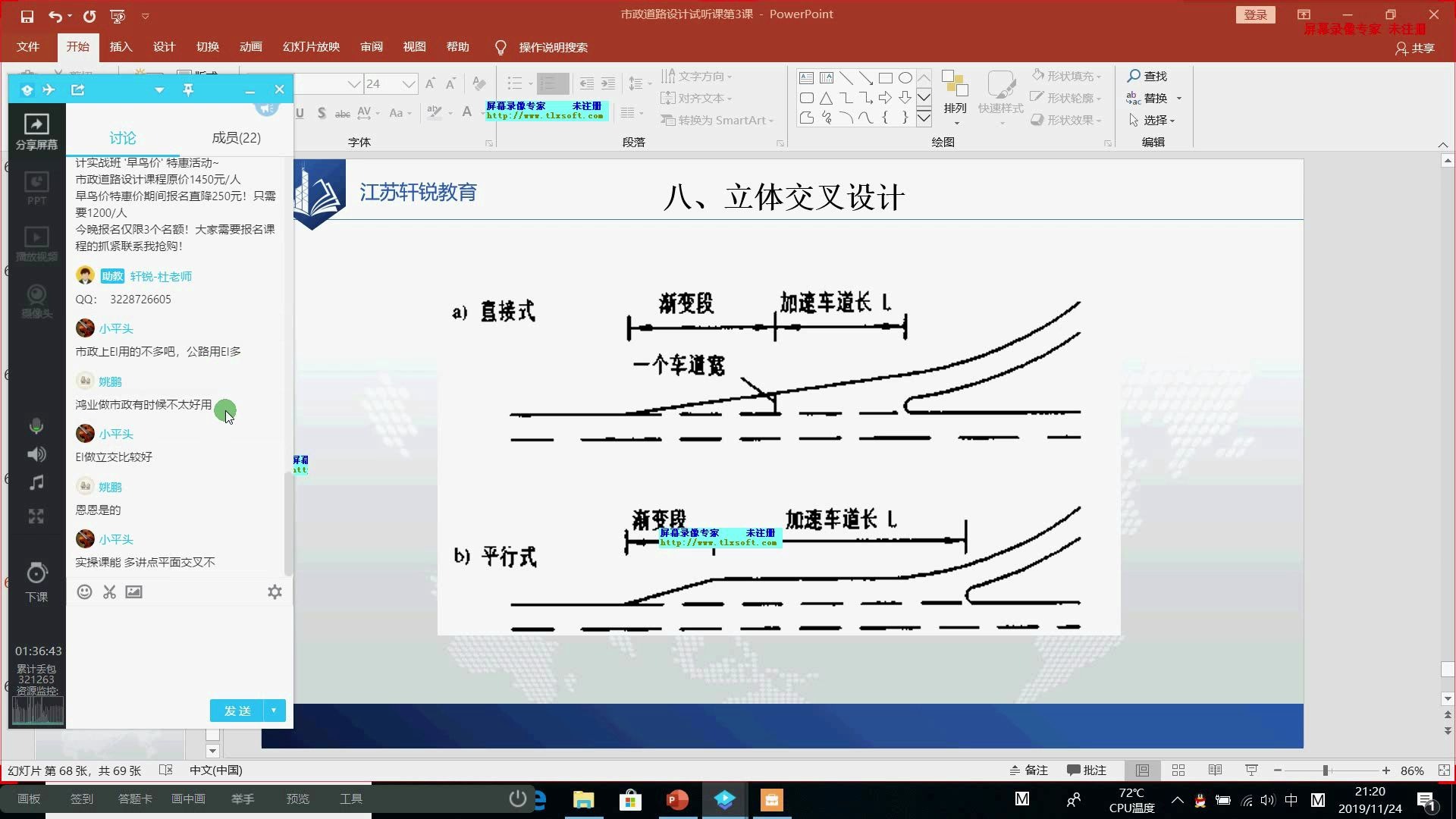
Task: Pin the chat window with the pushpin
Action: (x=188, y=89)
